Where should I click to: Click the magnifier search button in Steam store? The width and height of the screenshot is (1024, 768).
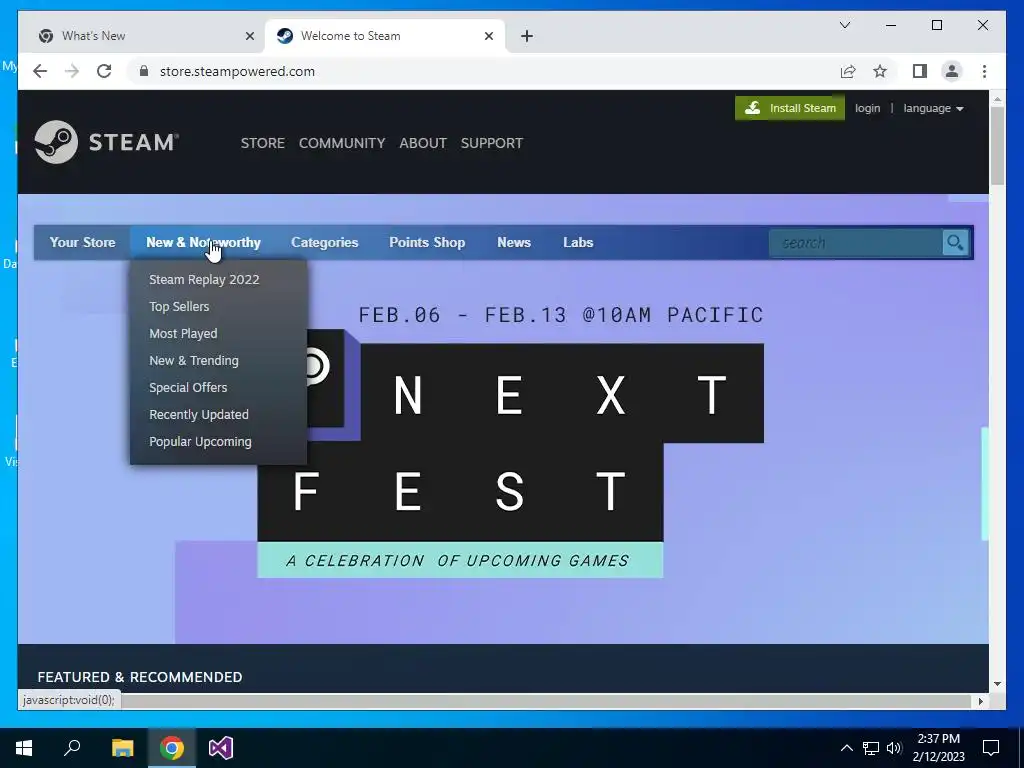coord(955,242)
